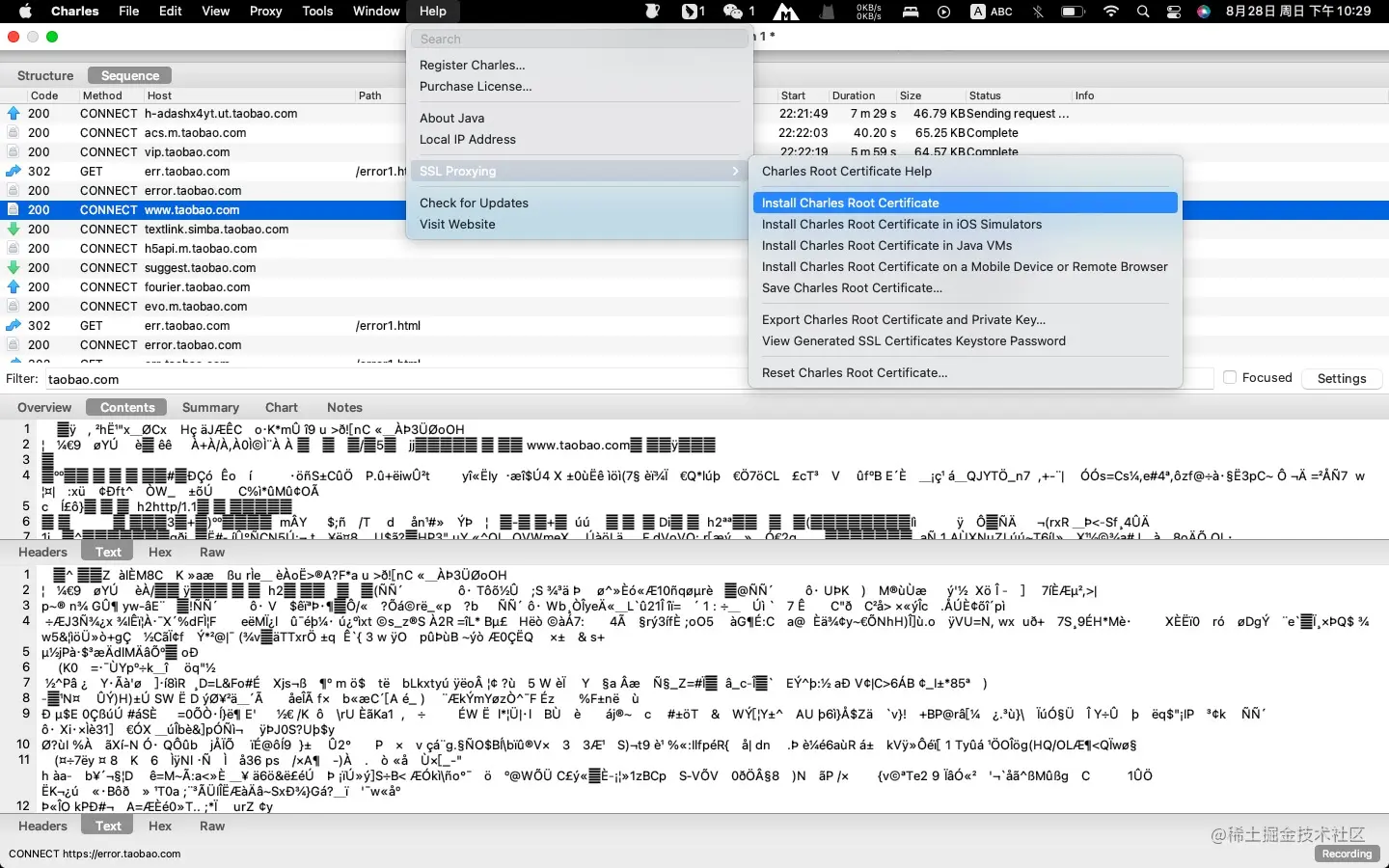Open the Wi-Fi status icon
The image size is (1389, 868).
[1111, 12]
